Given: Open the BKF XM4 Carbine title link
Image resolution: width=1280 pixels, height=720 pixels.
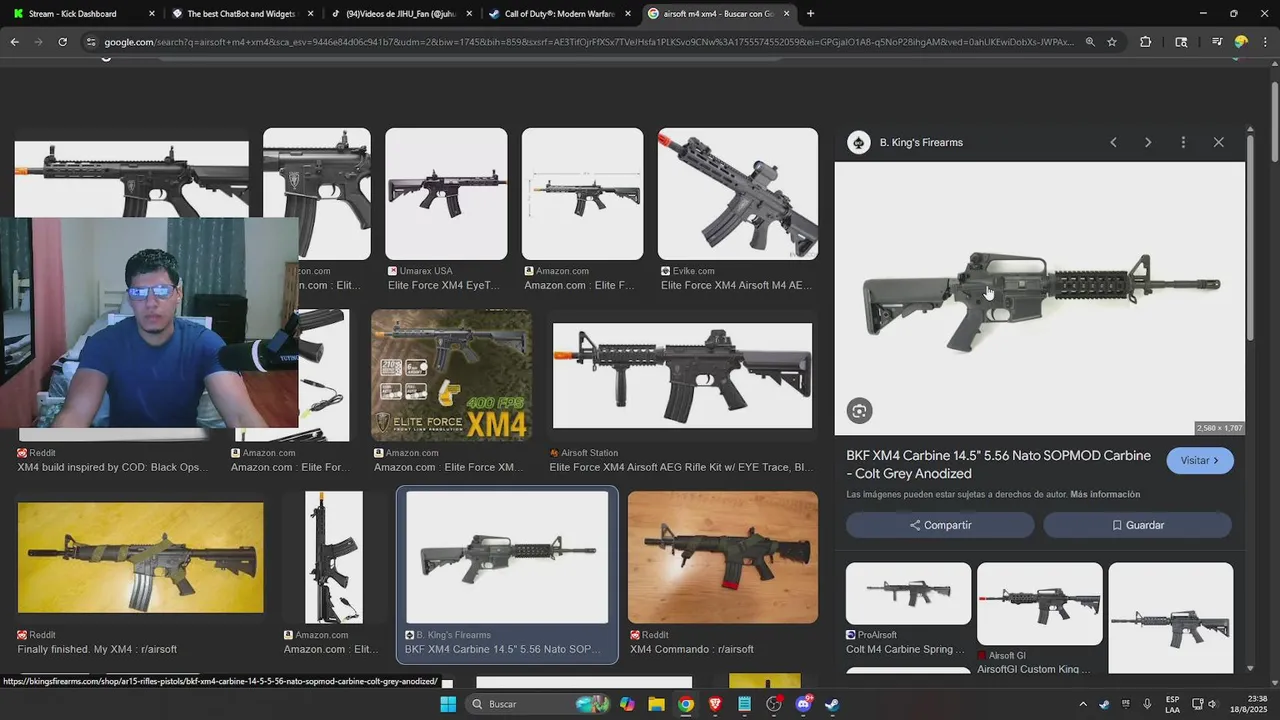Looking at the screenshot, I should [998, 464].
